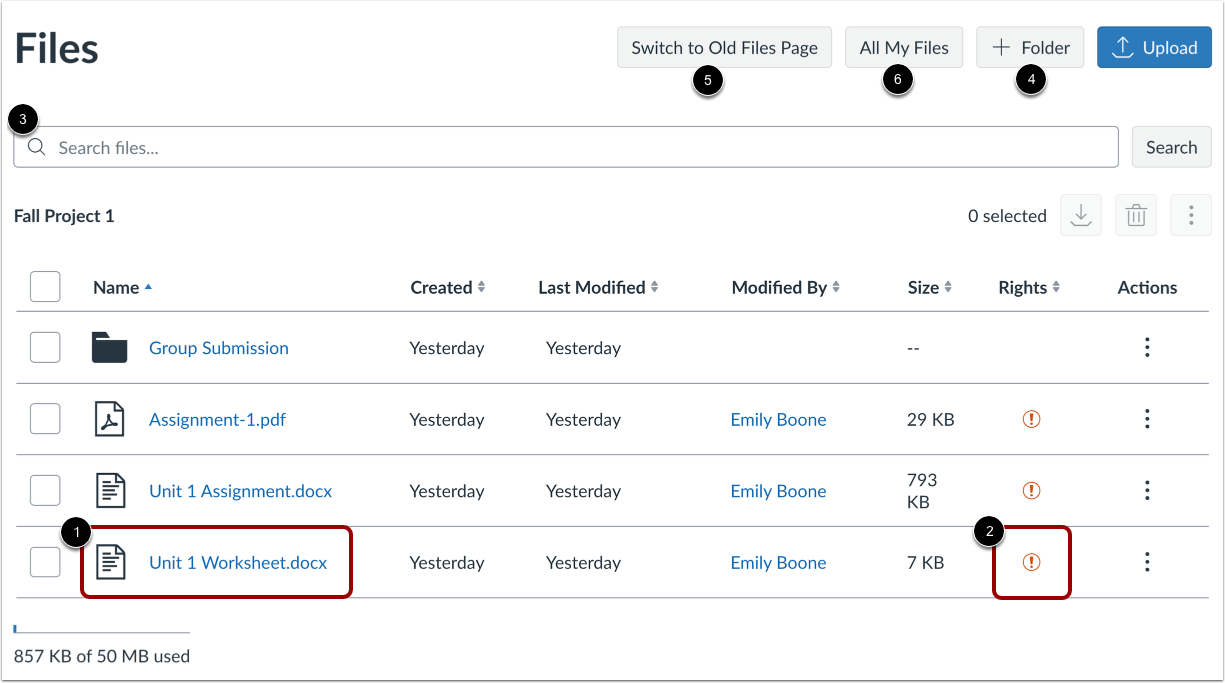The image size is (1225, 683).
Task: Check the select-all checkbox in the table header
Action: tap(45, 287)
